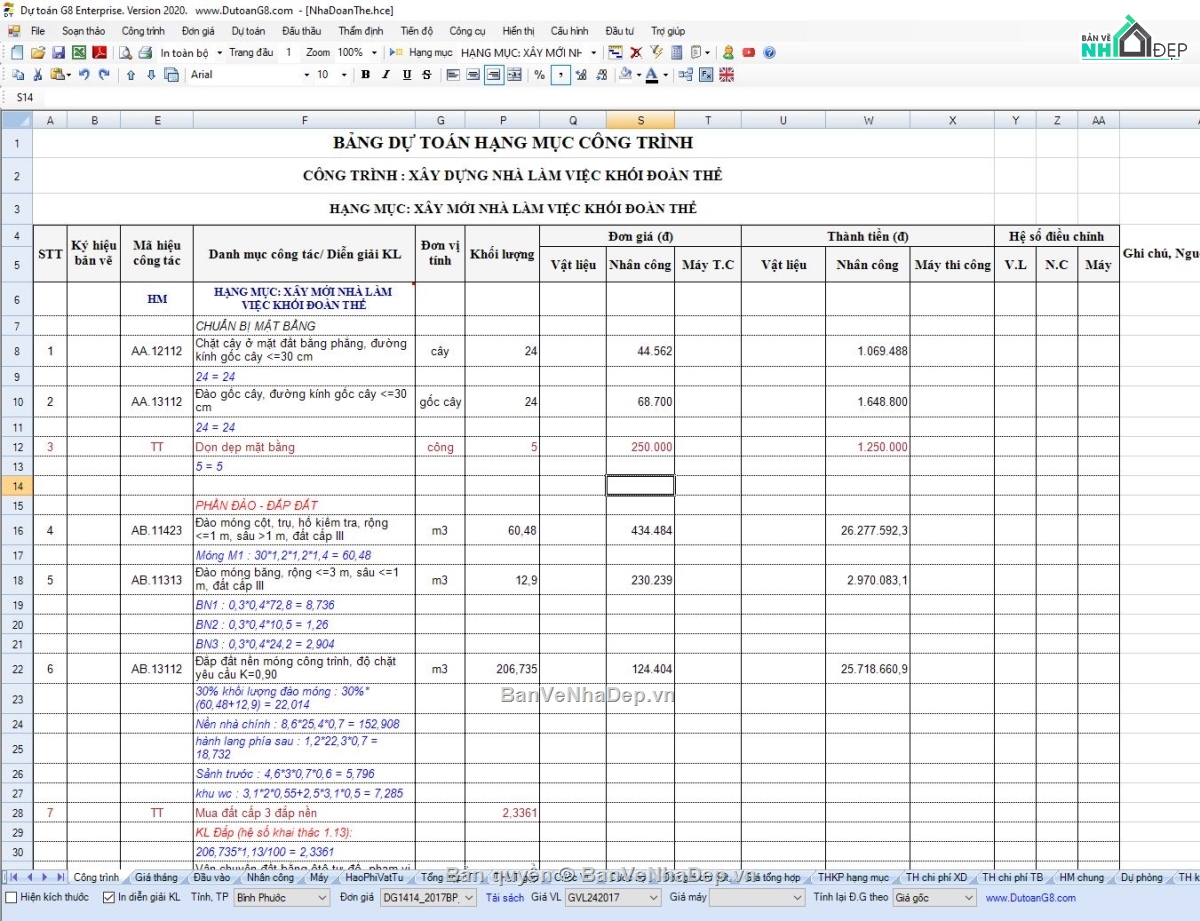Image resolution: width=1200 pixels, height=921 pixels.
Task: Uncheck the 'In diễn giải KL' checkbox
Action: tap(109, 897)
